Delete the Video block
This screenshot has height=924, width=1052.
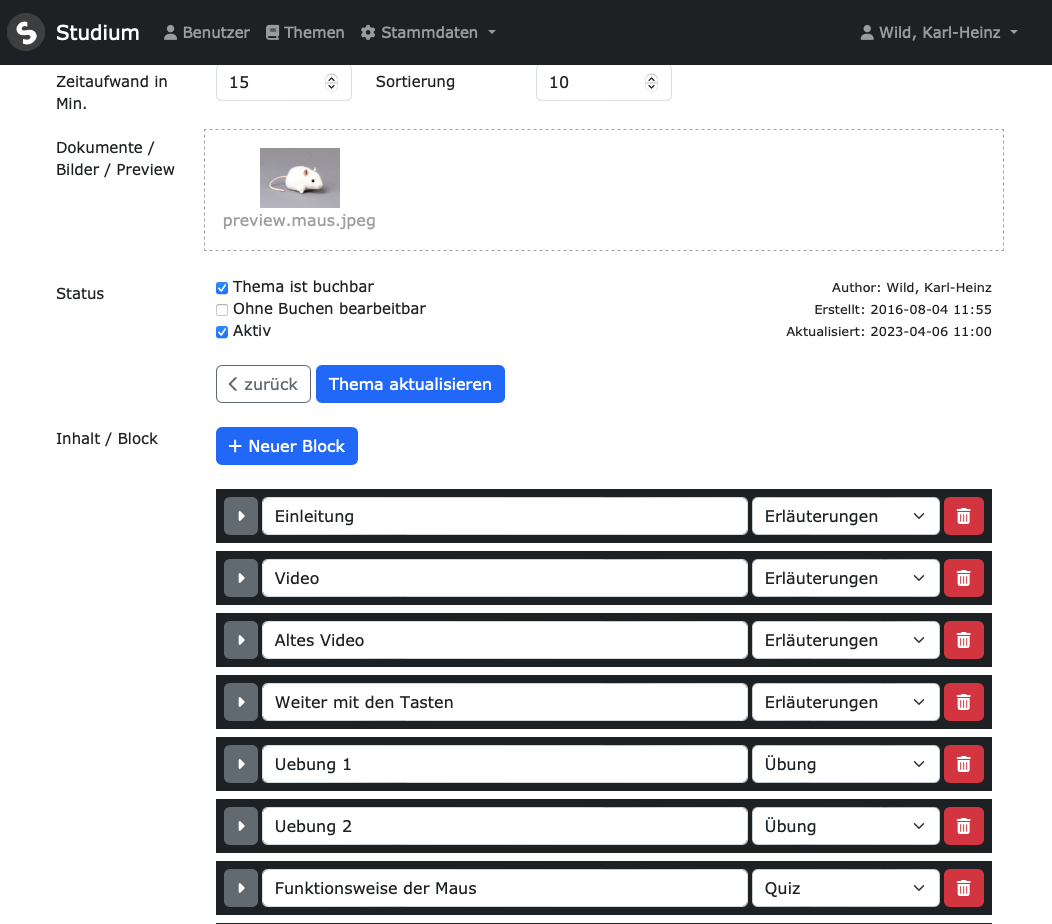[x=963, y=578]
